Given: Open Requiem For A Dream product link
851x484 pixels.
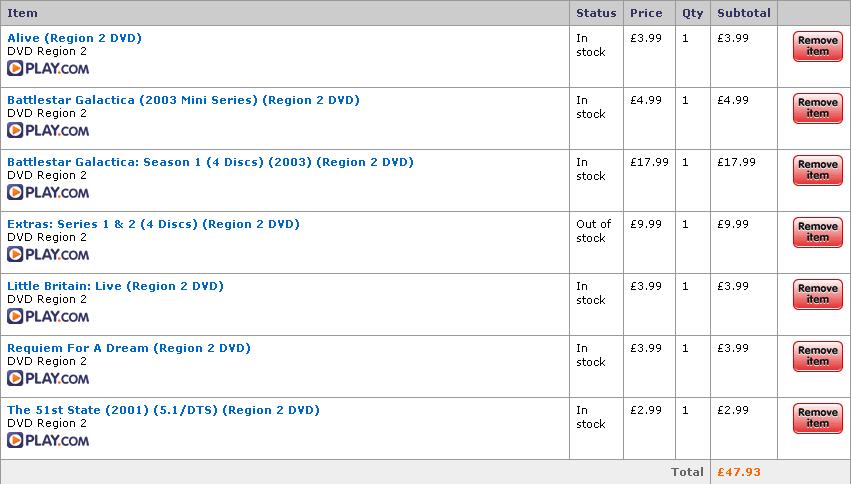Looking at the screenshot, I should 129,348.
